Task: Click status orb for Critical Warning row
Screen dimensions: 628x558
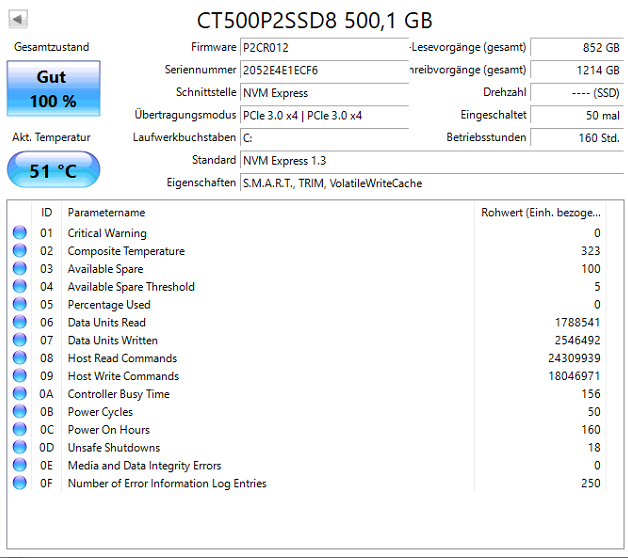Action: click(20, 233)
